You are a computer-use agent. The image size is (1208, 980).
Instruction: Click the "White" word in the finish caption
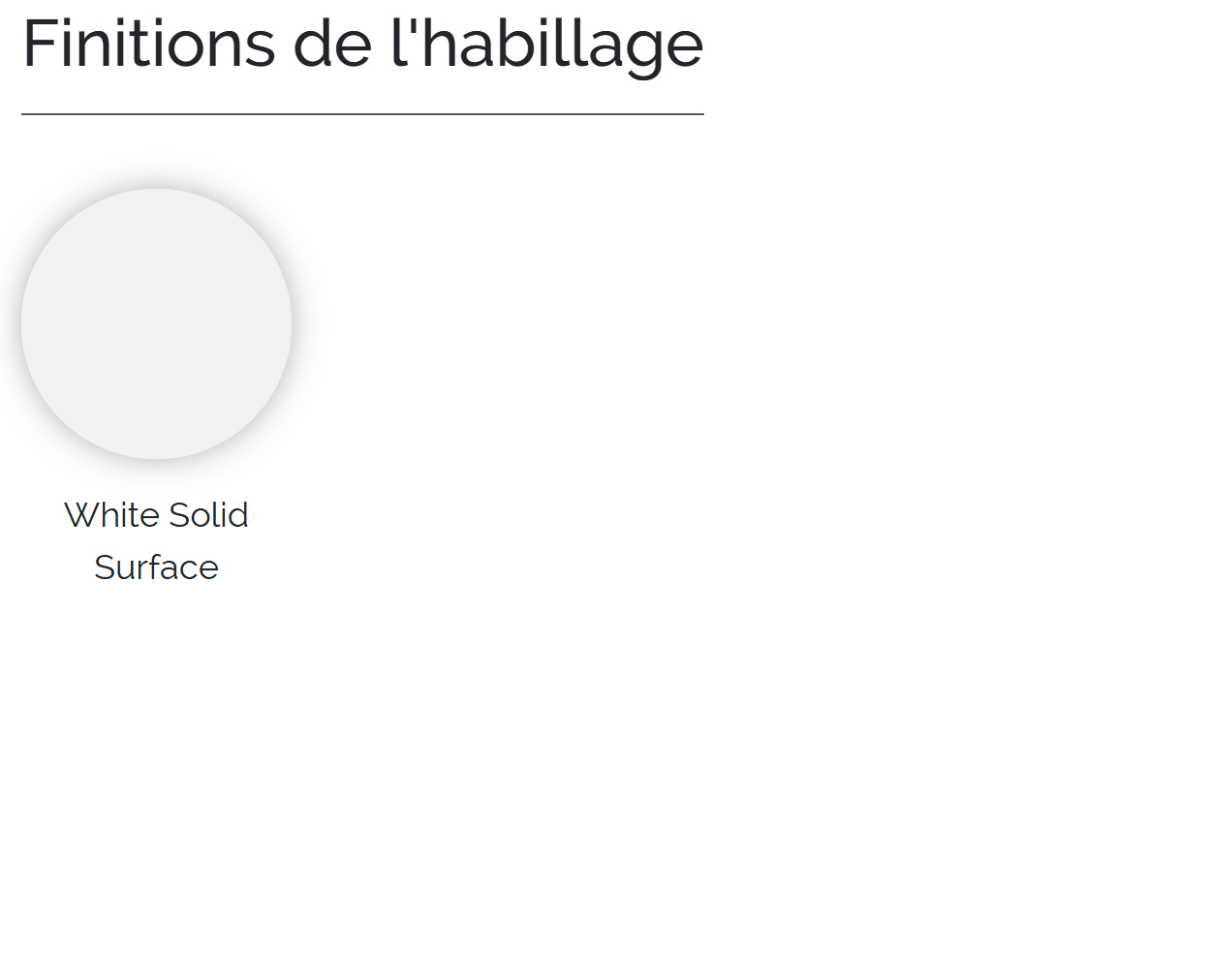coord(106,515)
